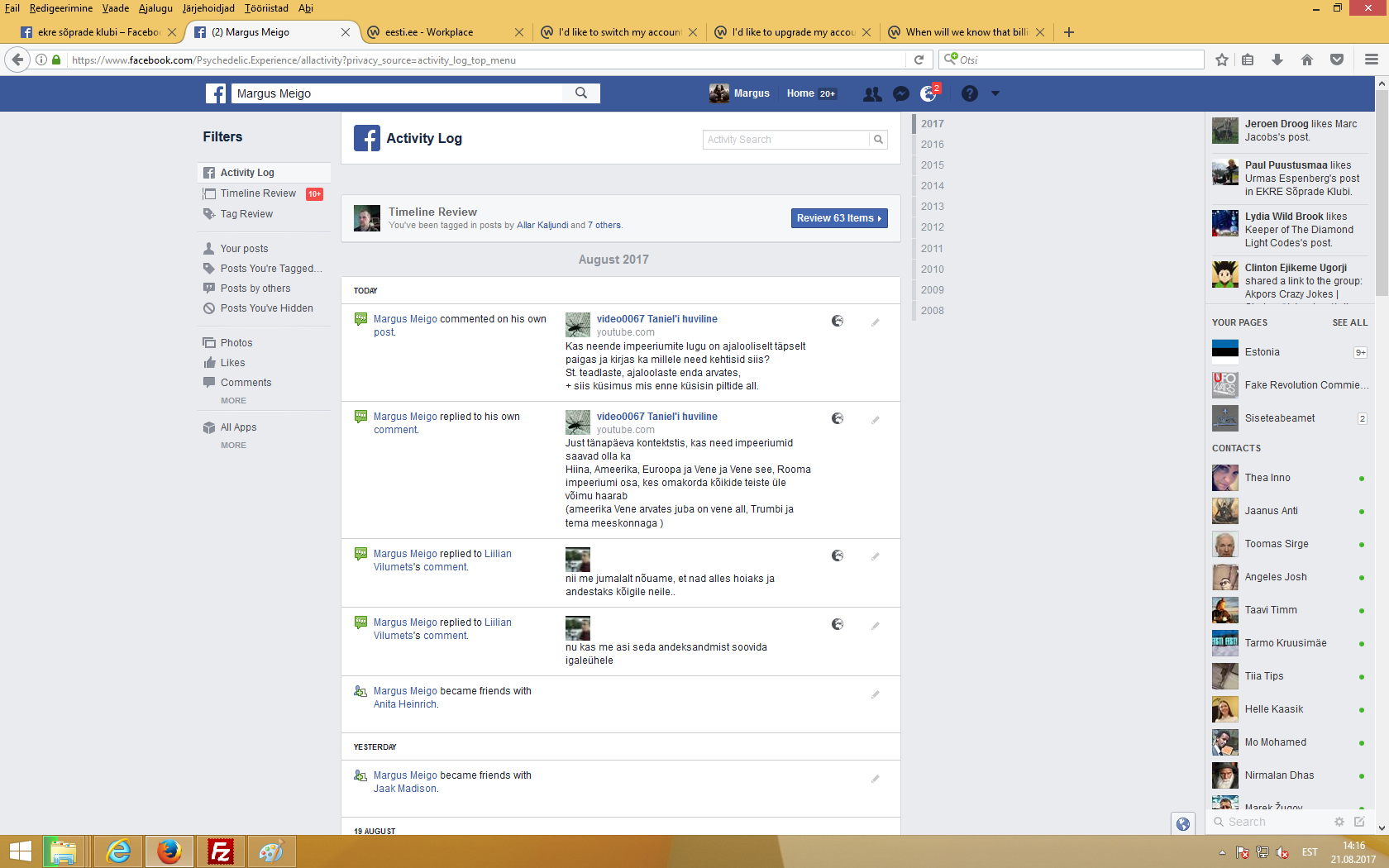Click the Activity Search input field

786,140
